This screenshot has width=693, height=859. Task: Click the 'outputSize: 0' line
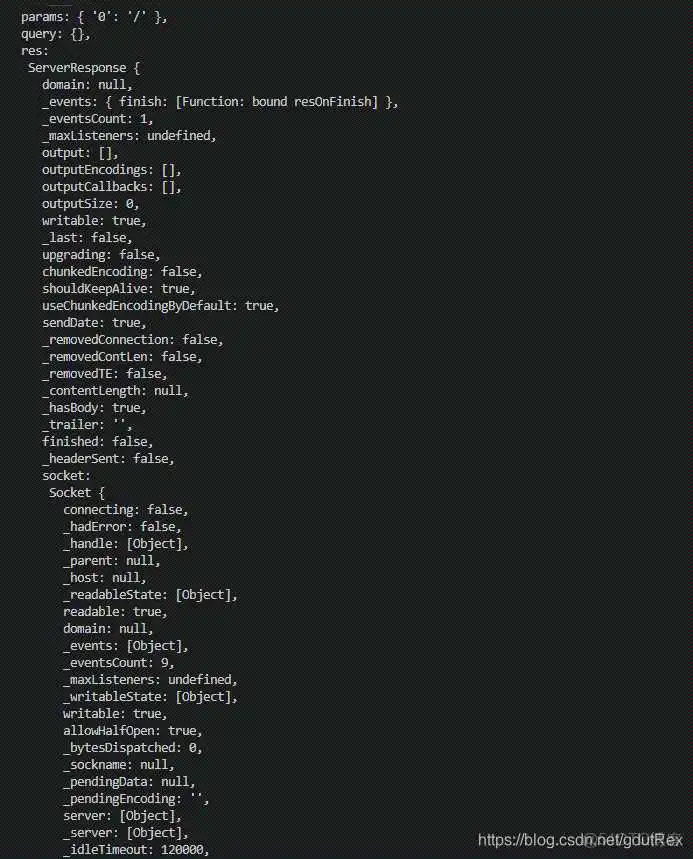[x=90, y=204]
